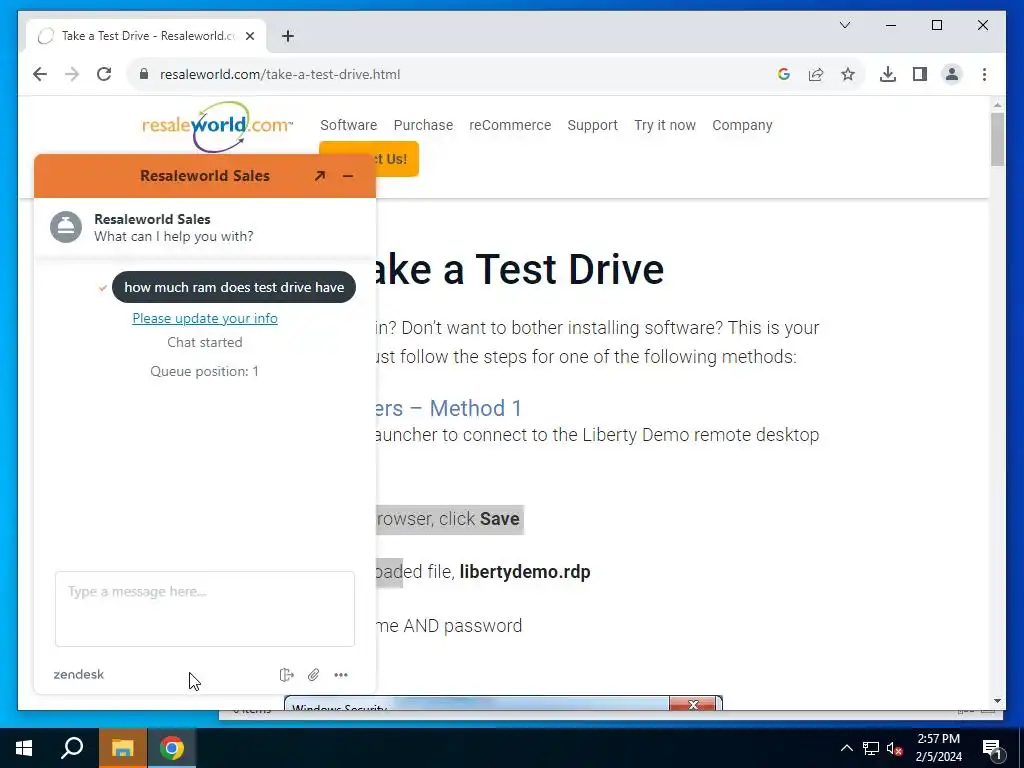Open Google search side icon in address bar
This screenshot has height=768, width=1024.
click(x=784, y=74)
